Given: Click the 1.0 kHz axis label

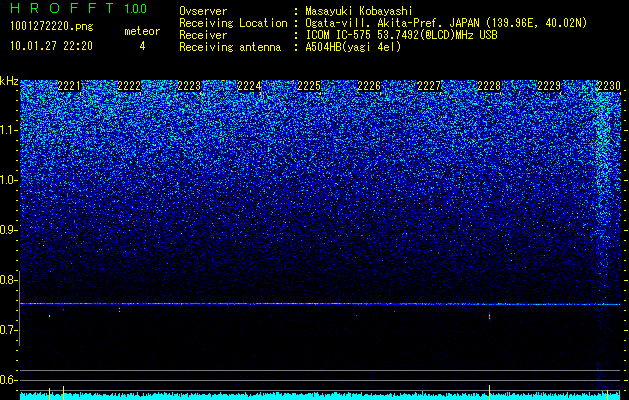Looking at the screenshot, I should tap(8, 180).
